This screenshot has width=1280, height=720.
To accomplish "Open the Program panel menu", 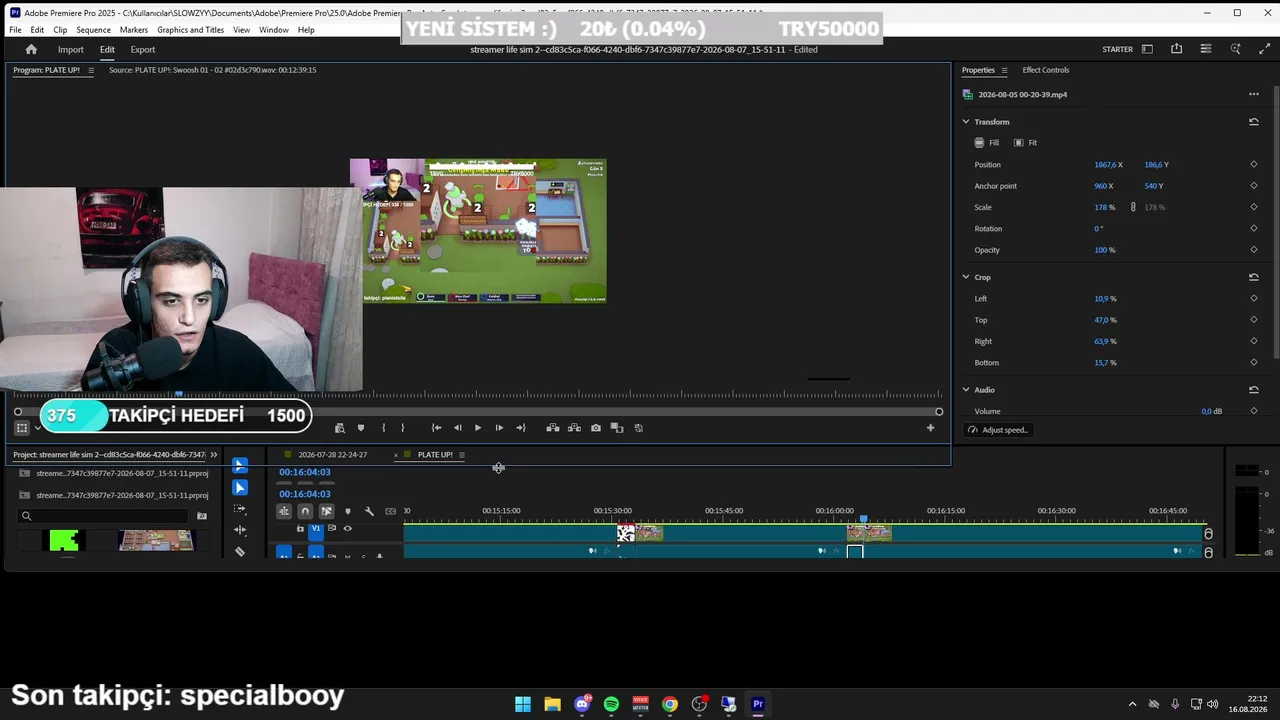I will pos(91,70).
